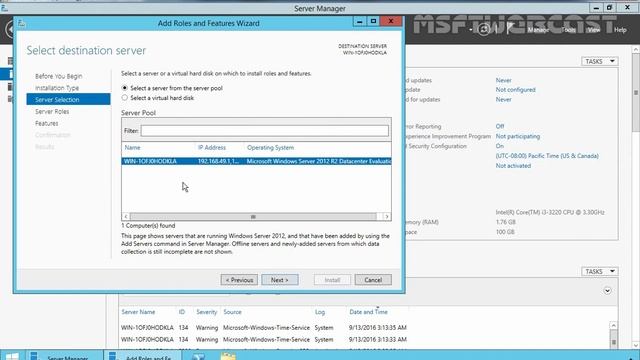Click the 'Off' error reporting link
The image size is (640, 360).
[x=500, y=127]
